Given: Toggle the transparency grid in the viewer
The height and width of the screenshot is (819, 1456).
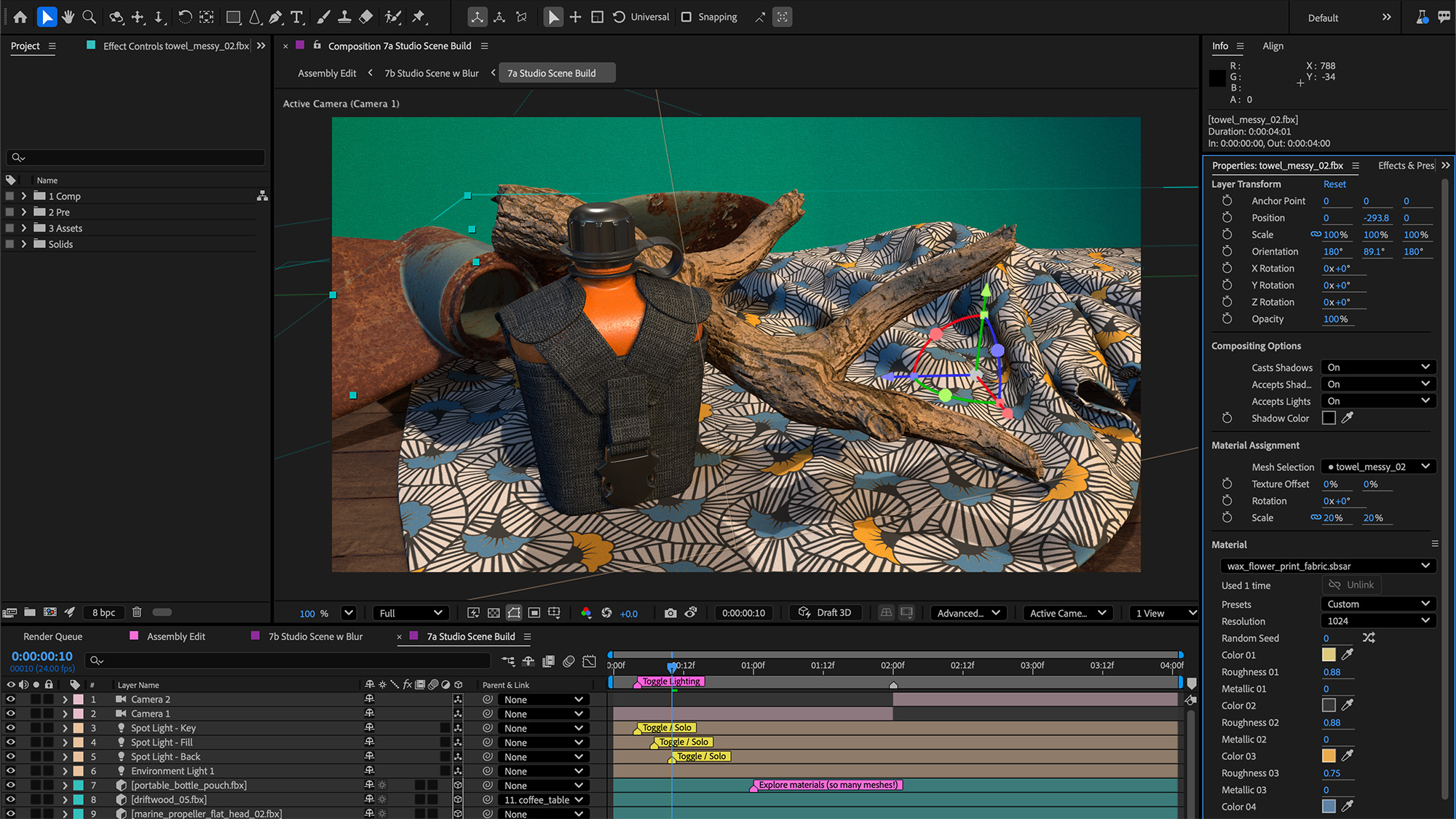Looking at the screenshot, I should [494, 612].
